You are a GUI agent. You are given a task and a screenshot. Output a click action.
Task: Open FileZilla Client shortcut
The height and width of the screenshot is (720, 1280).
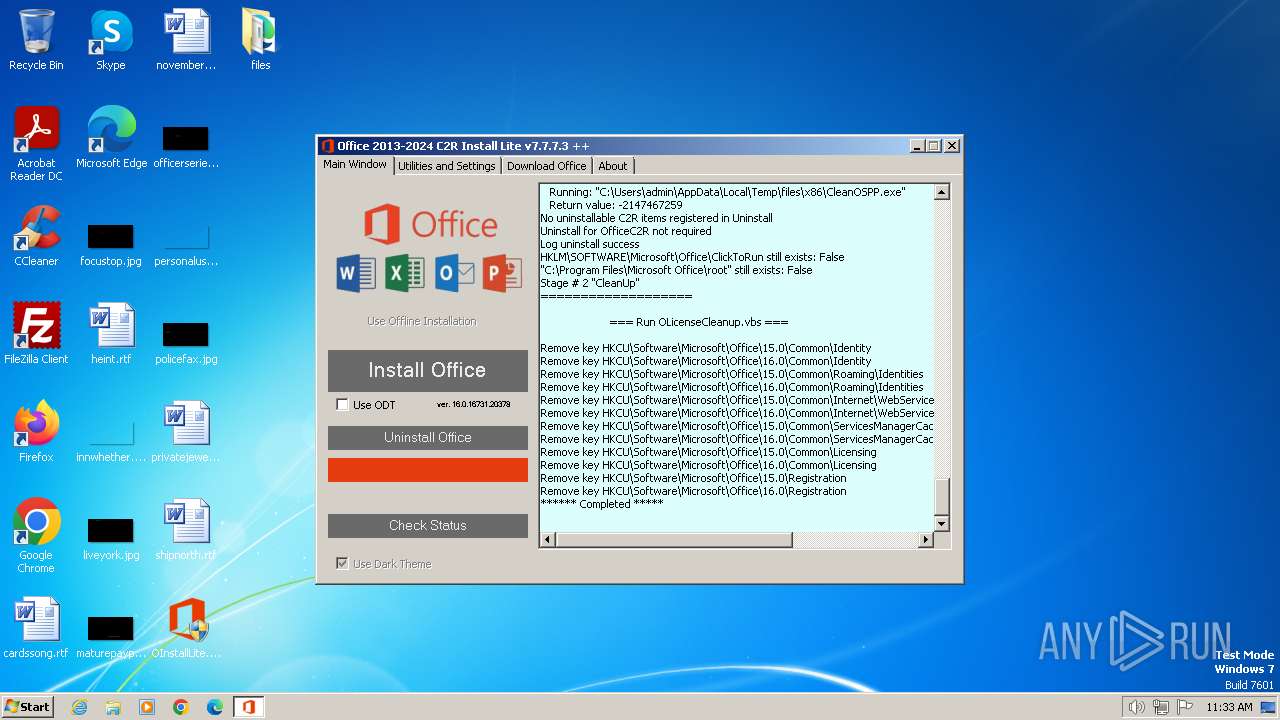[36, 334]
